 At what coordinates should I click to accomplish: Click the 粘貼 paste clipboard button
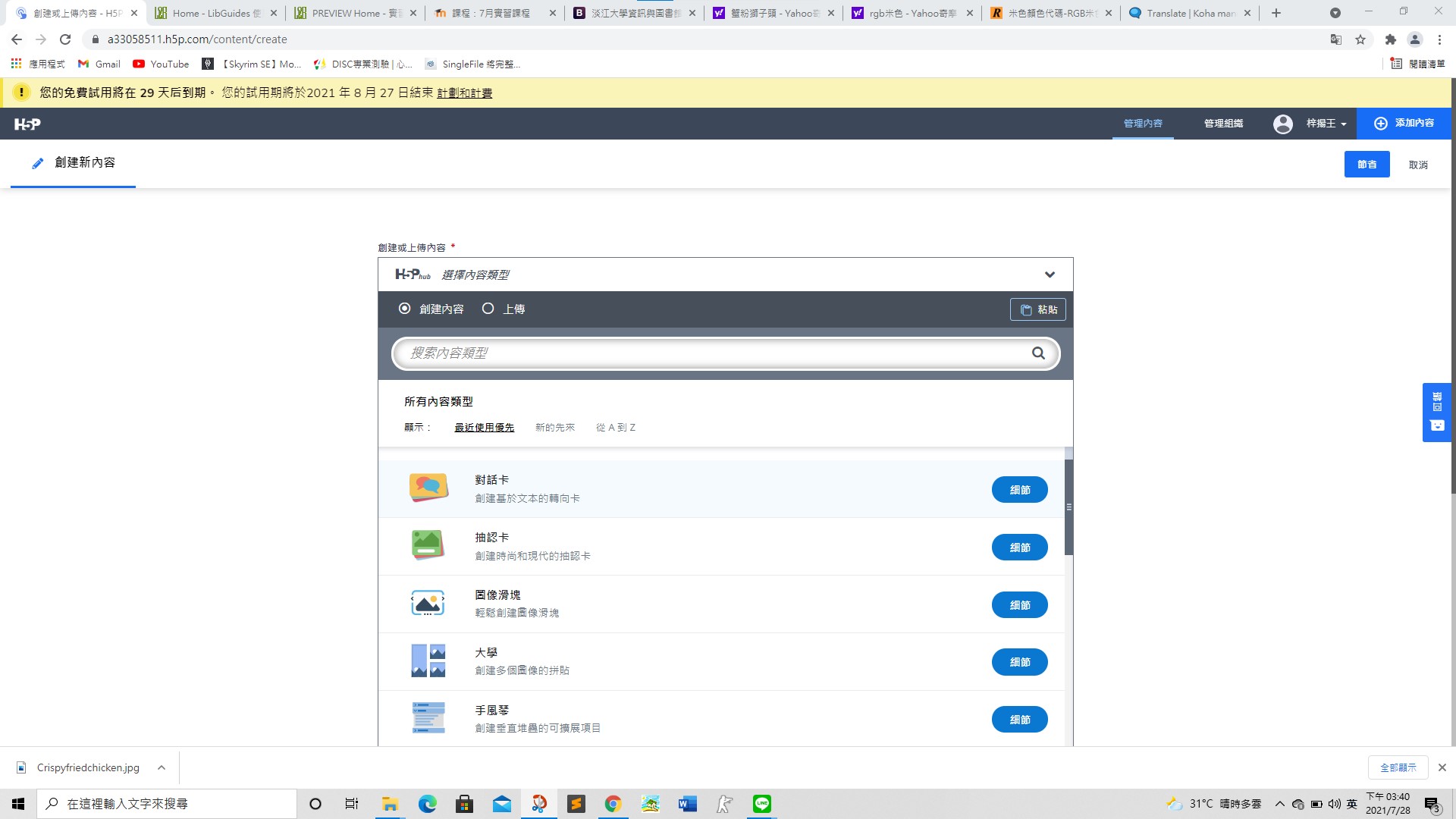point(1037,309)
